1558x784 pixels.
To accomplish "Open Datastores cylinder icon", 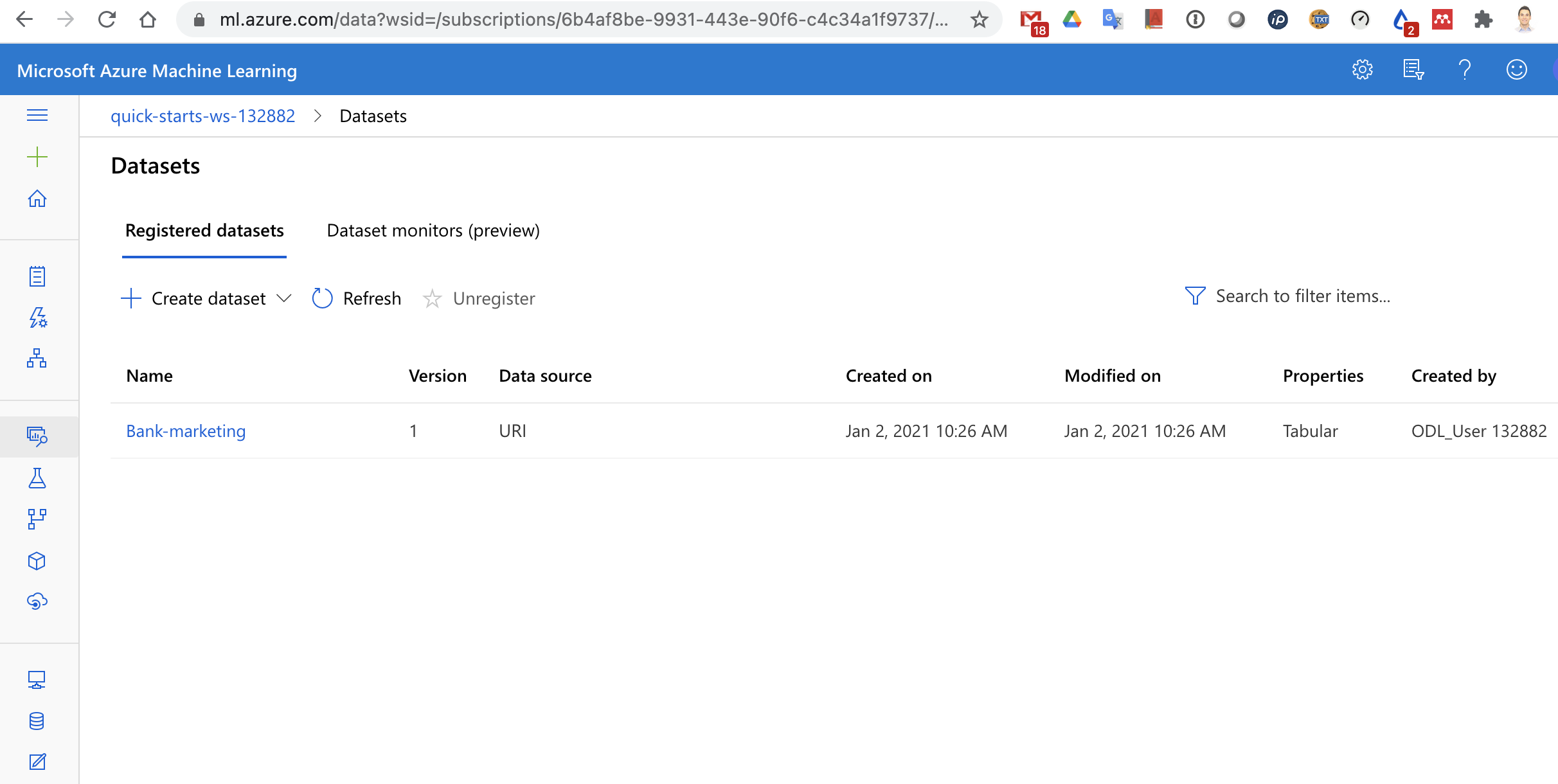I will [x=37, y=721].
